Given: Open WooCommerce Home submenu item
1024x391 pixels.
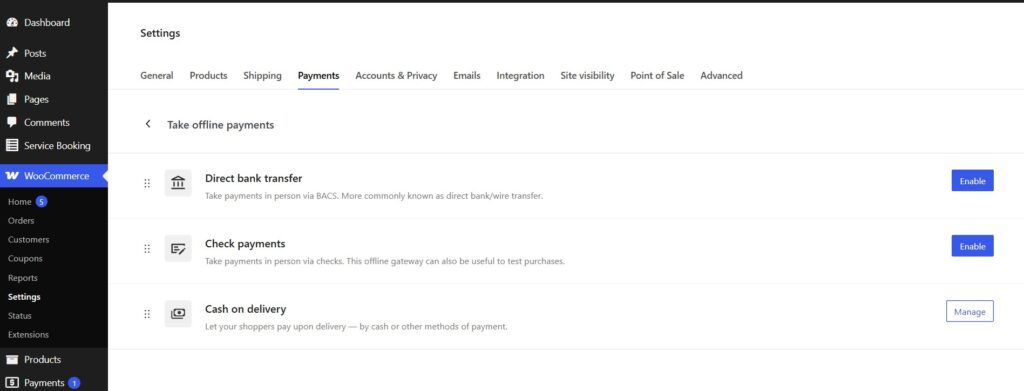Looking at the screenshot, I should click(20, 202).
